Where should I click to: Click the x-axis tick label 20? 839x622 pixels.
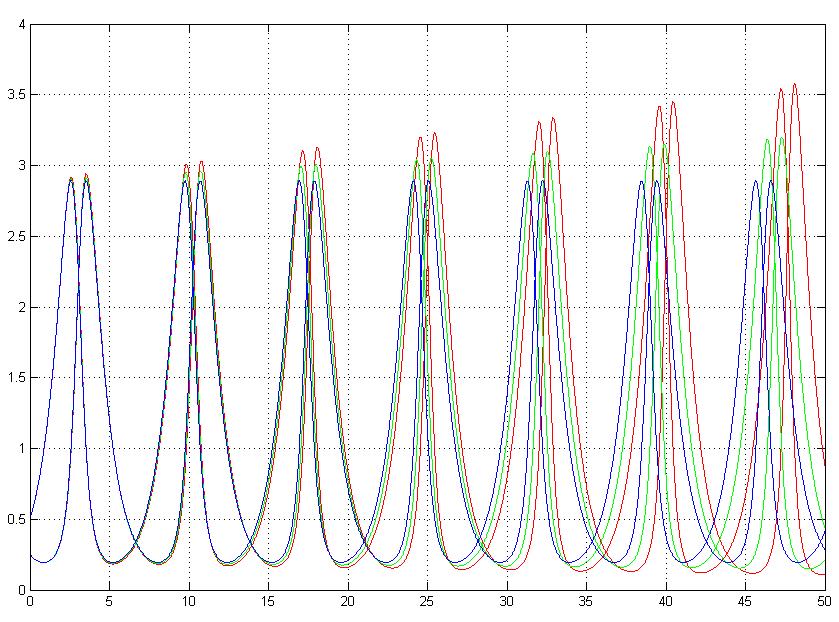(x=347, y=603)
